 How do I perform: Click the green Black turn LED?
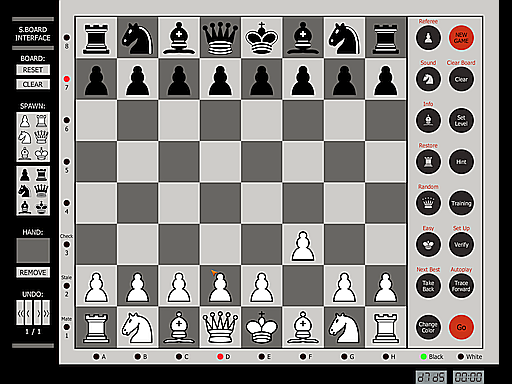(423, 357)
